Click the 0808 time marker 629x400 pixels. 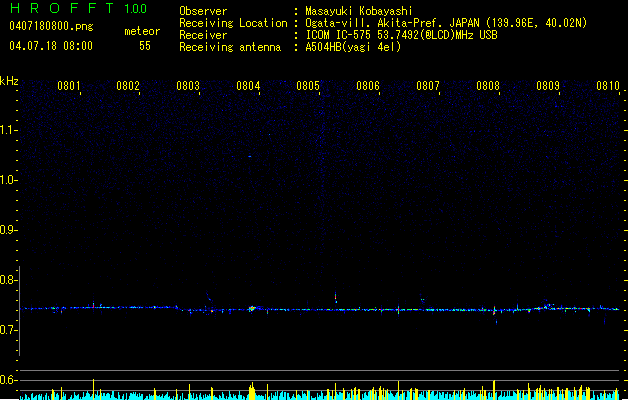click(x=488, y=85)
